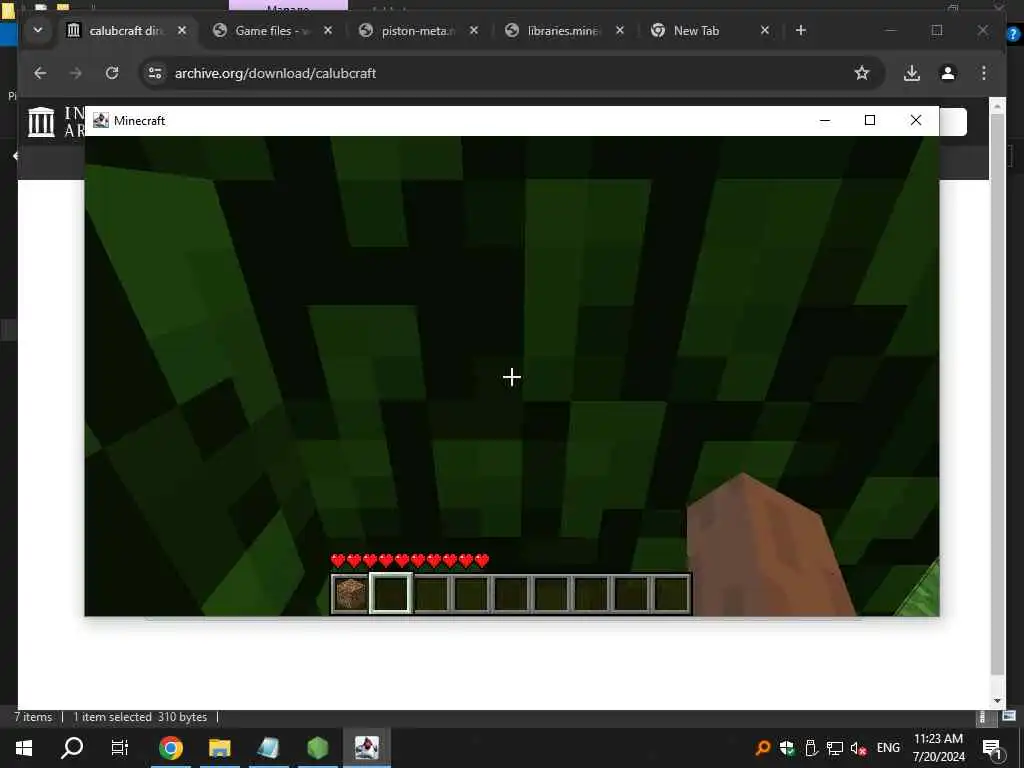Open a new browser tab with plus

801,30
